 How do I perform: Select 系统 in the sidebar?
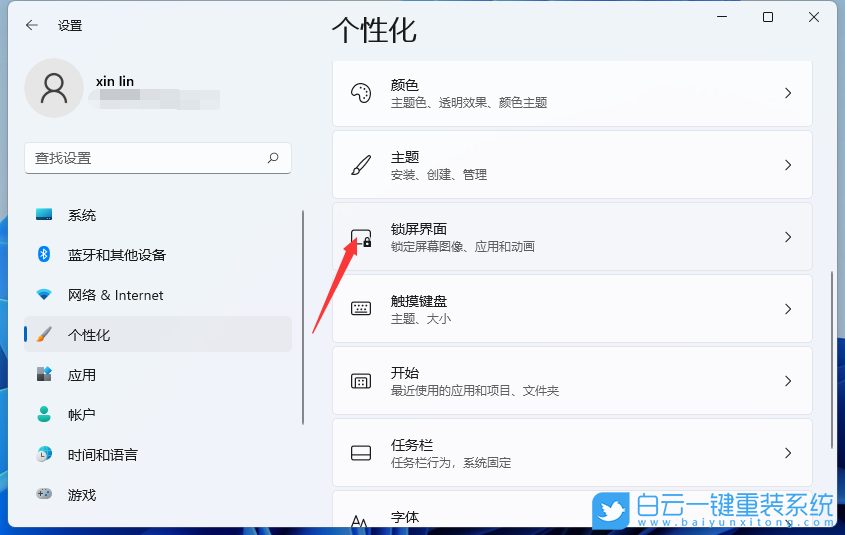(x=158, y=215)
